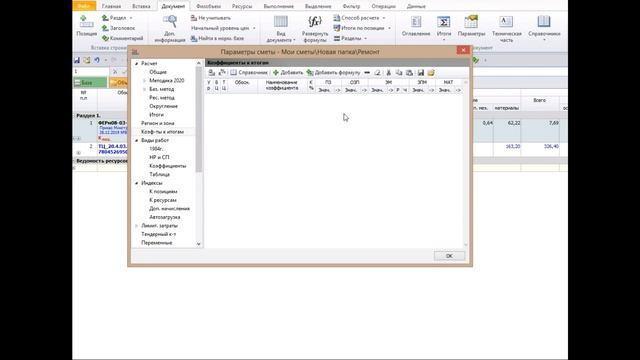This screenshot has width=640, height=360.
Task: Switch to Главная ribbon tab
Action: pyautogui.click(x=111, y=6)
